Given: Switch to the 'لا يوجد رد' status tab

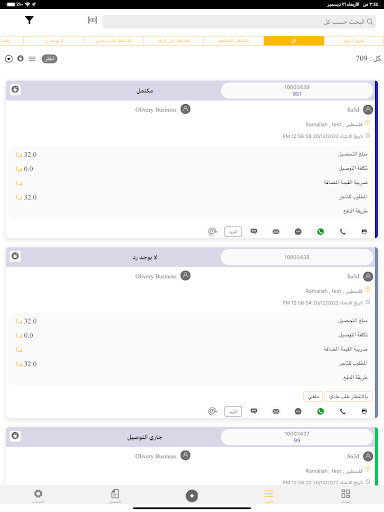Looking at the screenshot, I should click(x=53, y=41).
